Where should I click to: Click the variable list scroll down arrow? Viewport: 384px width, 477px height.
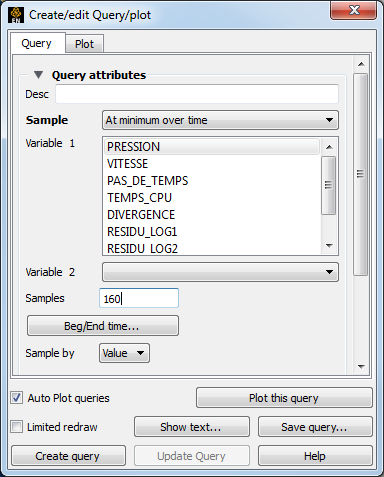(329, 246)
